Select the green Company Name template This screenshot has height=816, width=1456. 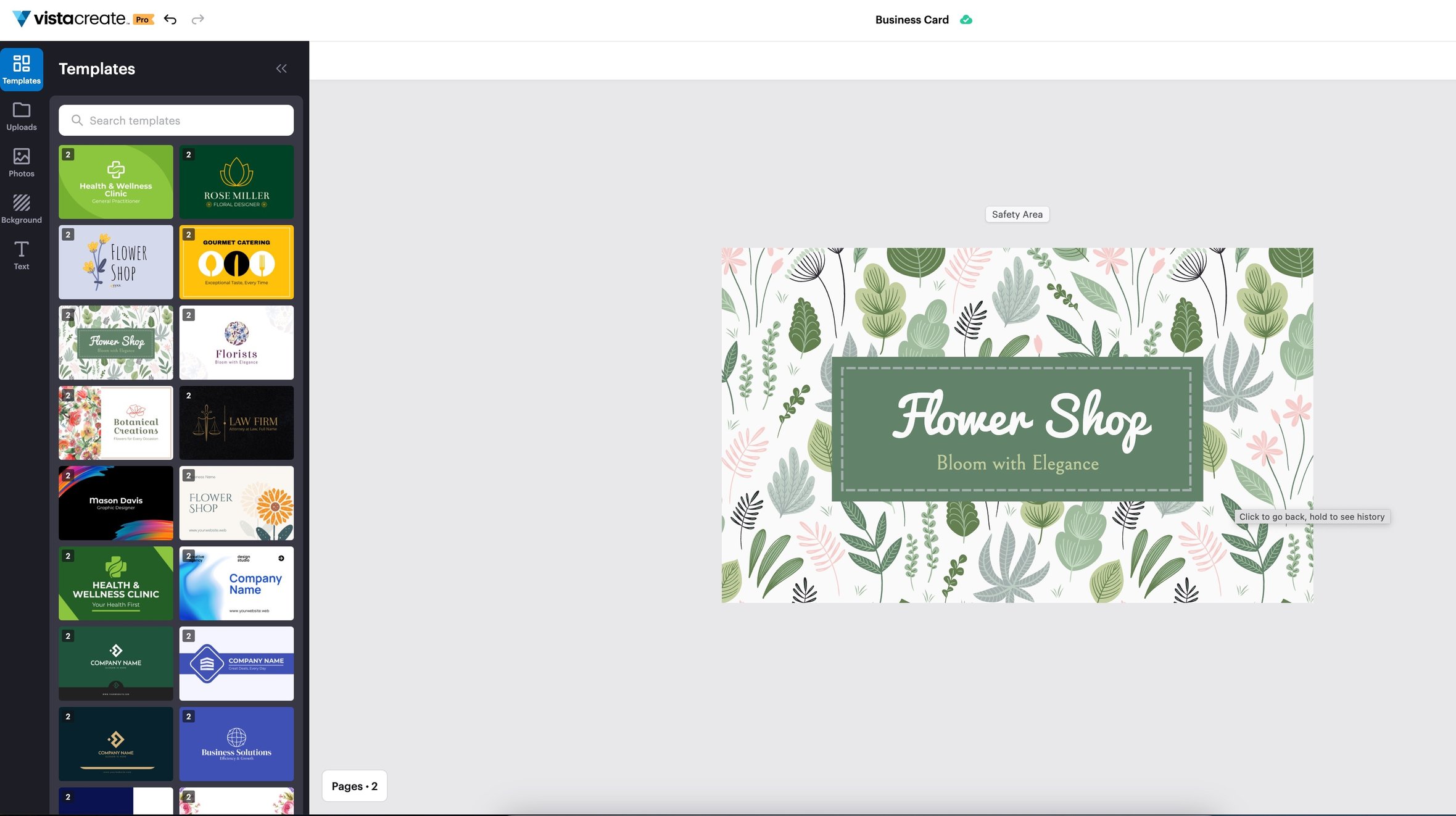116,664
